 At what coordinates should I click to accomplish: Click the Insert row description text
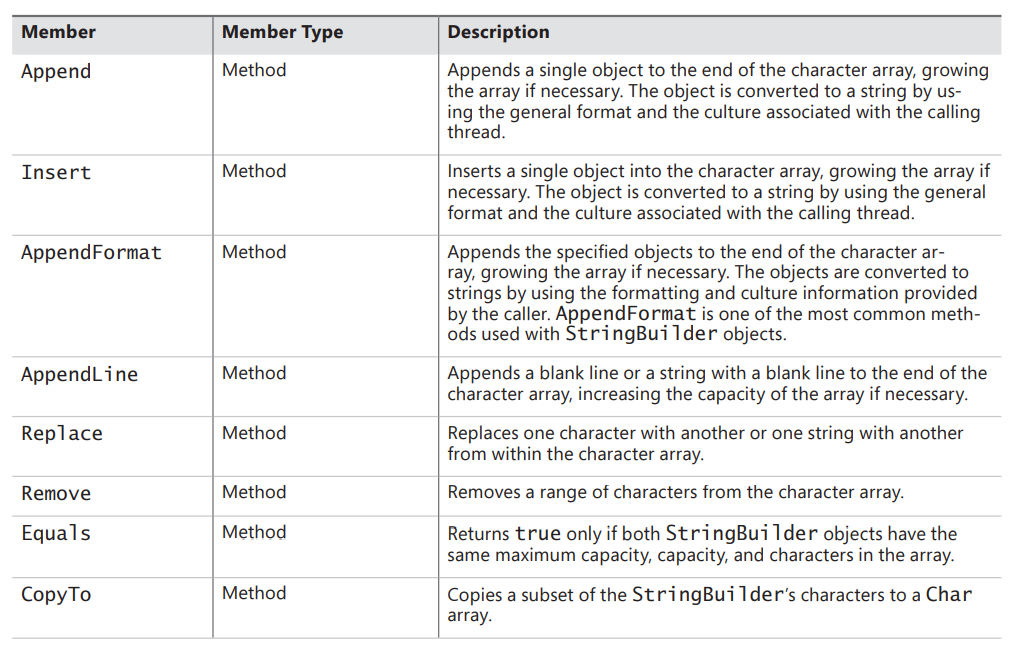click(716, 192)
